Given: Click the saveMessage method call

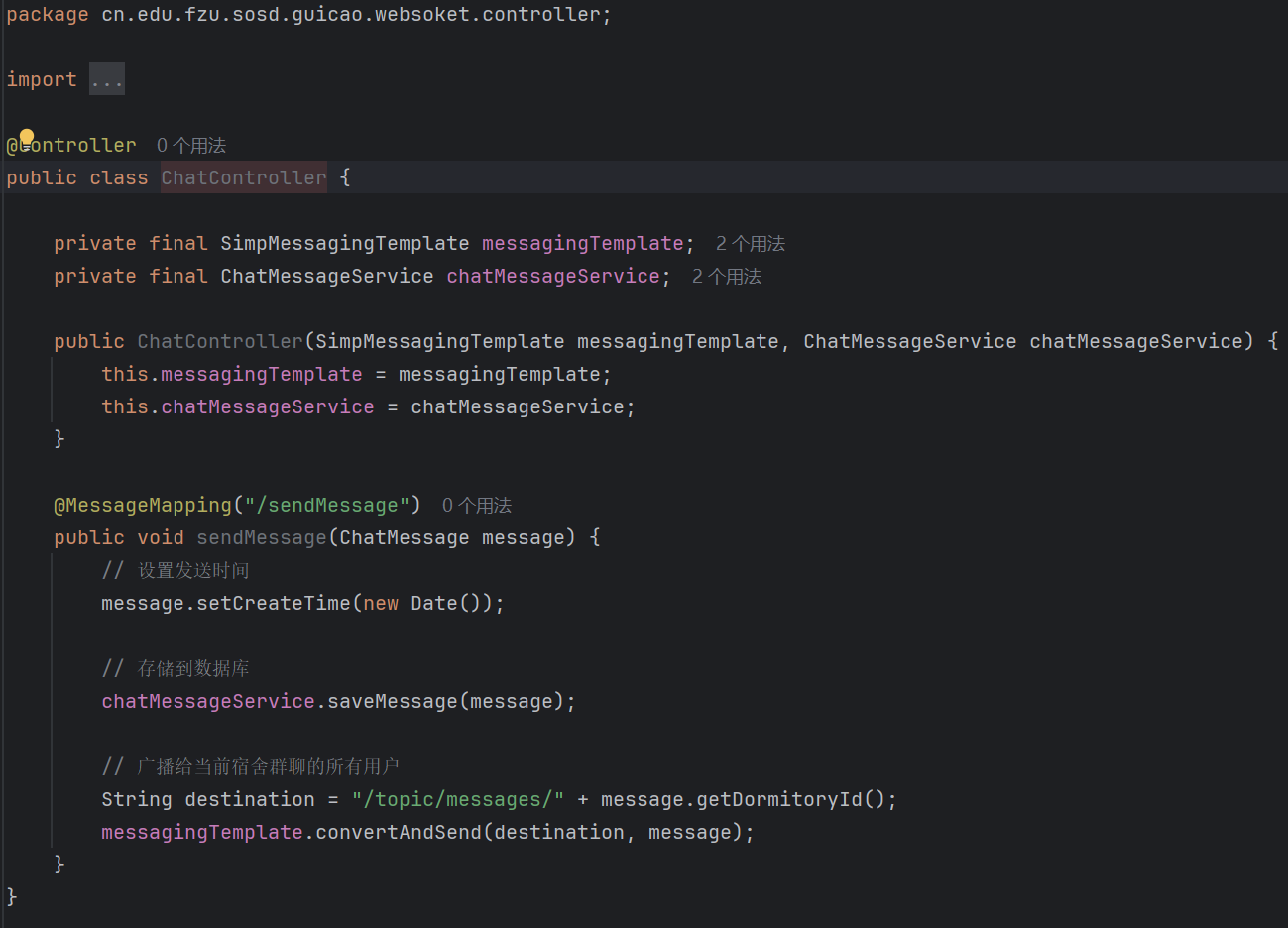Looking at the screenshot, I should coord(393,702).
